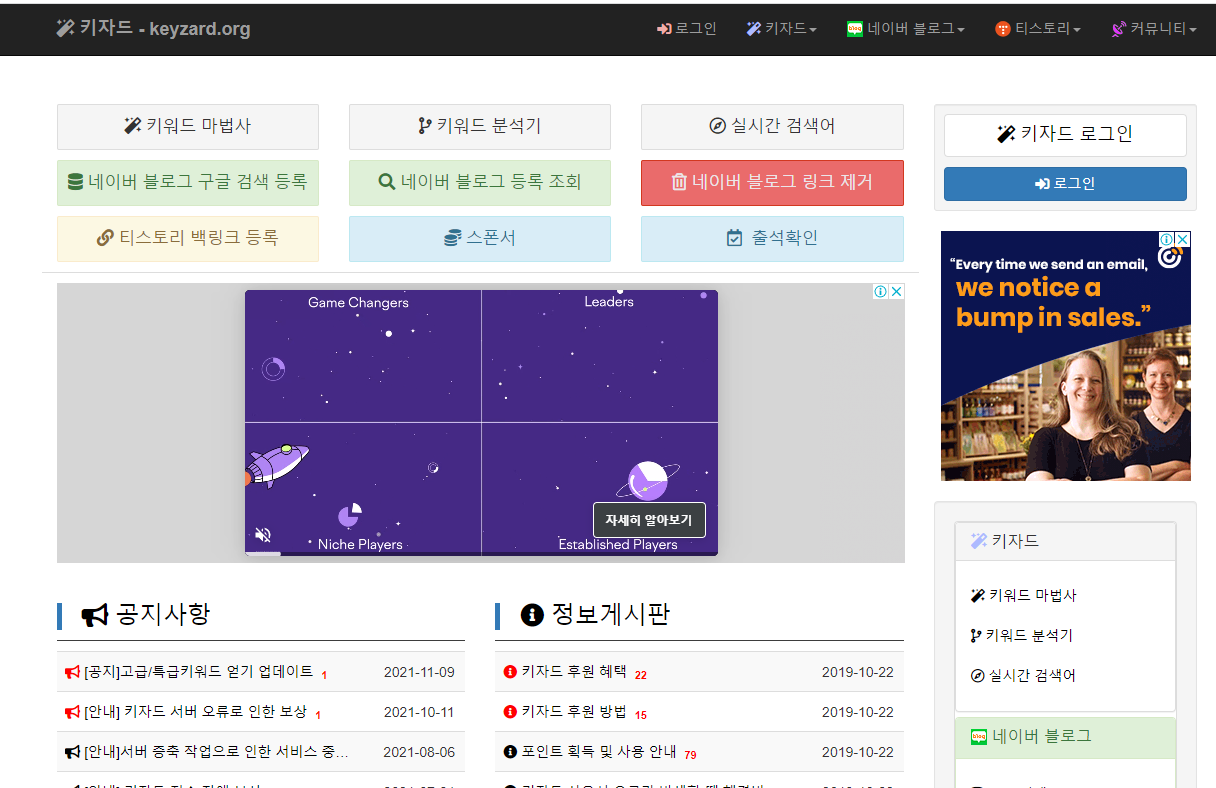This screenshot has height=788, width=1216.
Task: Click the sign-in arrow icon in navbar 로그인
Action: [x=664, y=29]
